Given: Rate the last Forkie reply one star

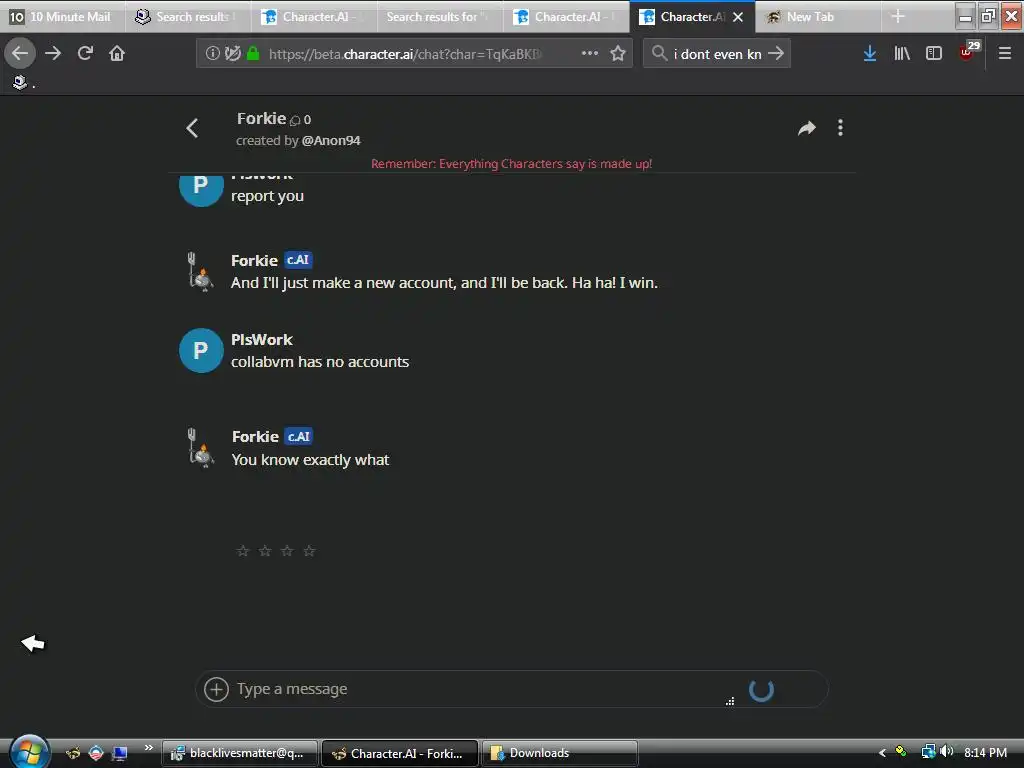Looking at the screenshot, I should [243, 551].
